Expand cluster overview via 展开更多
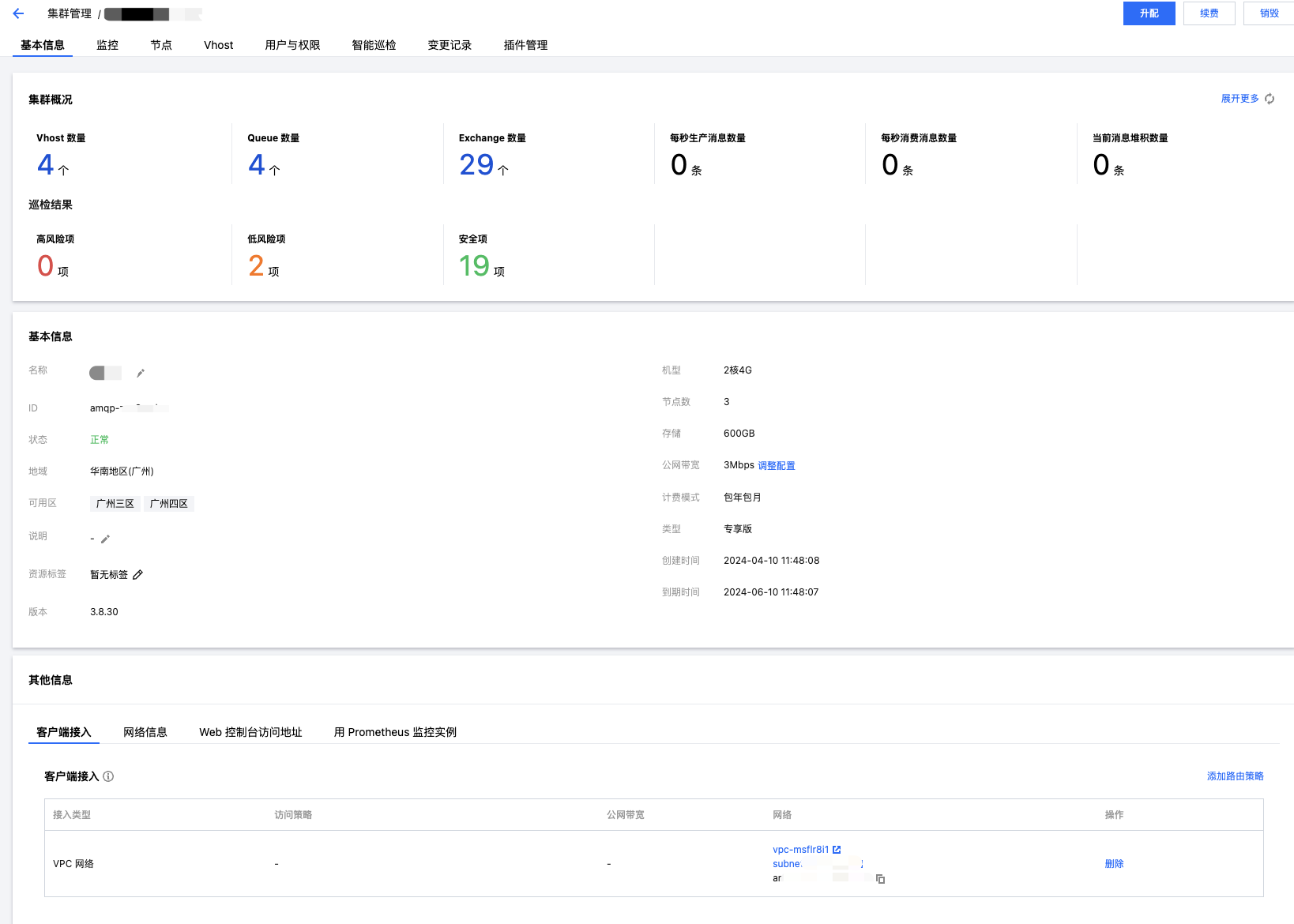 coord(1239,99)
